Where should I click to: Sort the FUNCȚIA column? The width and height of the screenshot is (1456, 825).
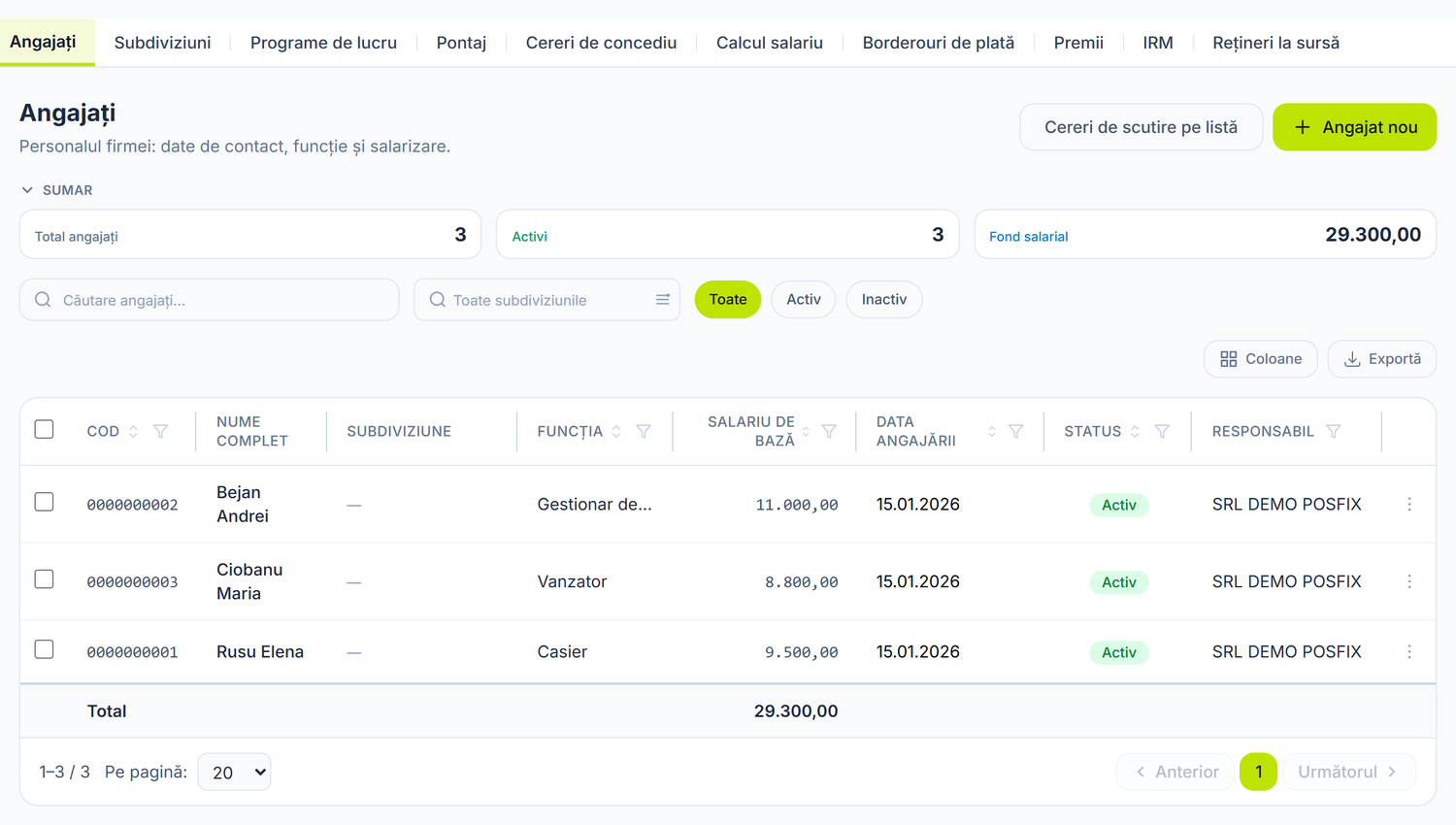[616, 431]
